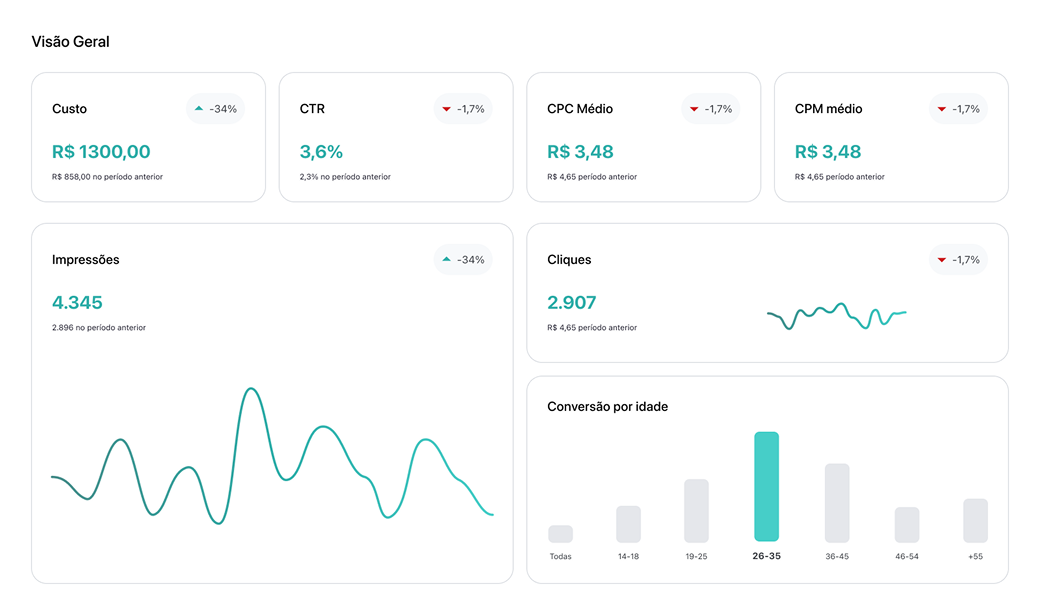Image resolution: width=1040 pixels, height=615 pixels.
Task: Click the green up arrow in Custo card
Action: tap(199, 108)
